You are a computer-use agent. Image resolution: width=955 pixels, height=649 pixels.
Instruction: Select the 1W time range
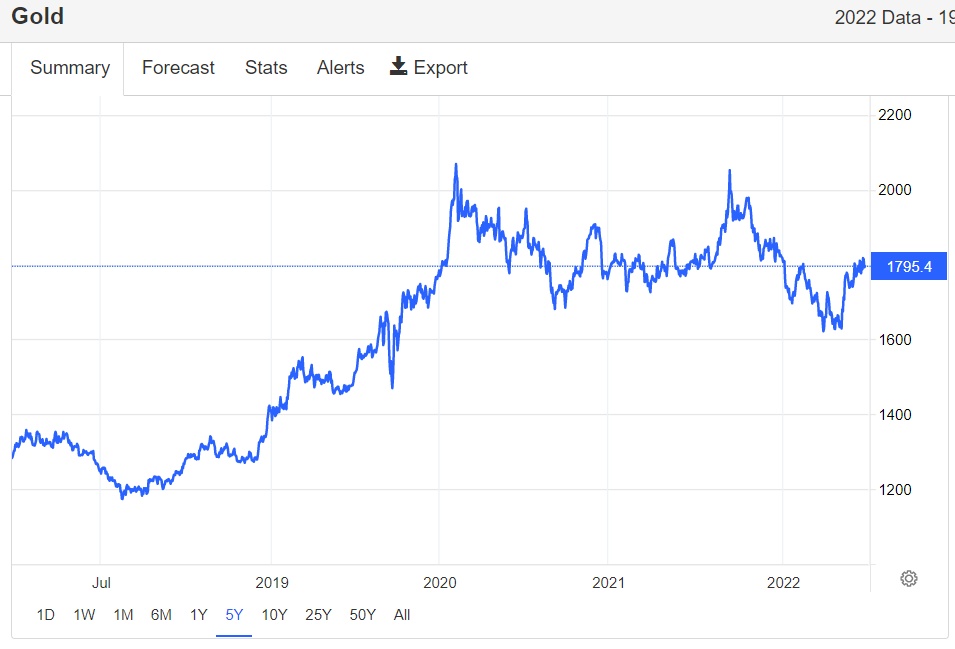(x=84, y=615)
